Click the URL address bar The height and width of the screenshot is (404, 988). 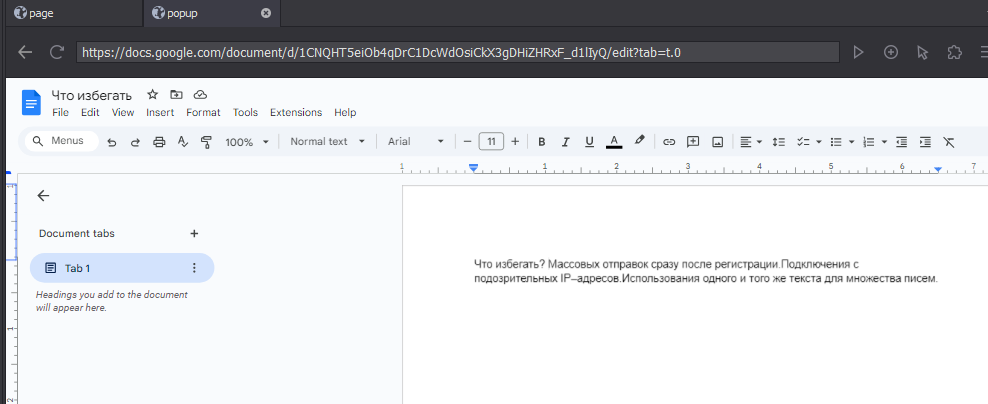(x=457, y=52)
